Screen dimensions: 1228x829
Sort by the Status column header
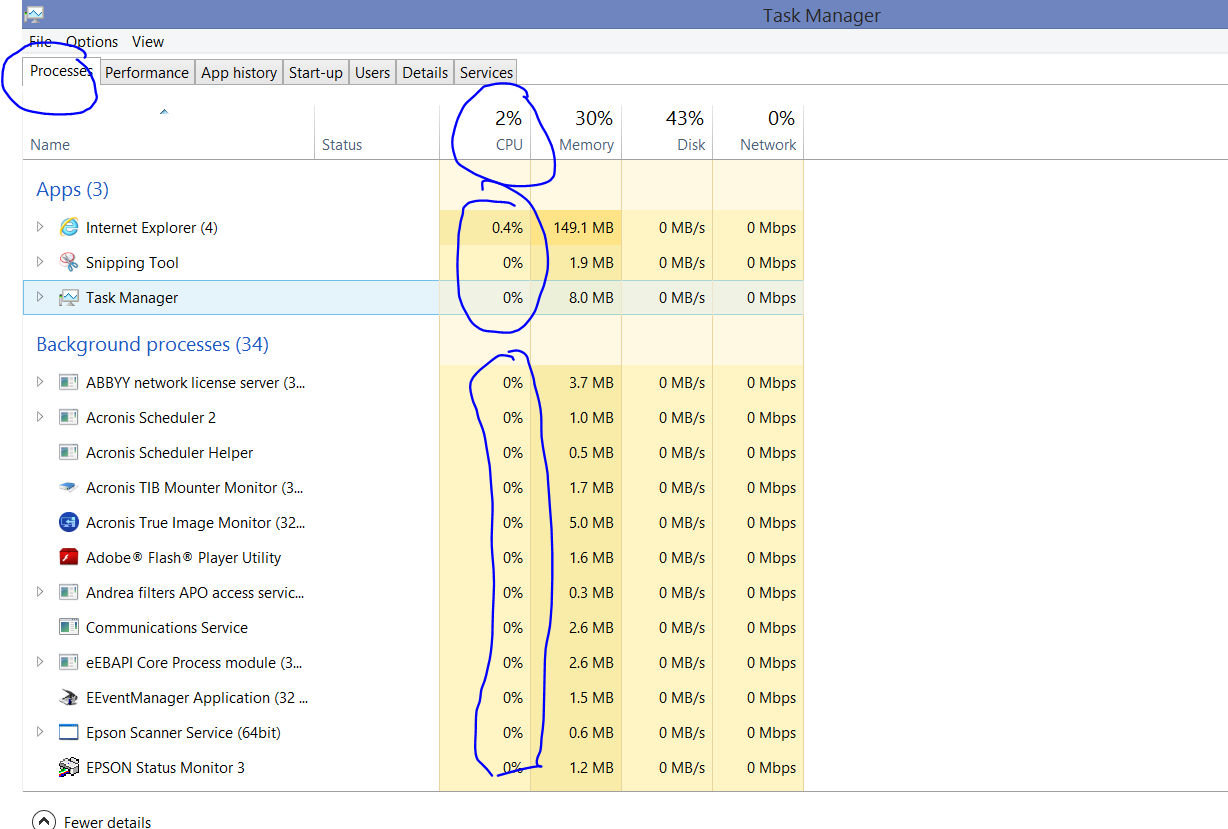coord(377,132)
